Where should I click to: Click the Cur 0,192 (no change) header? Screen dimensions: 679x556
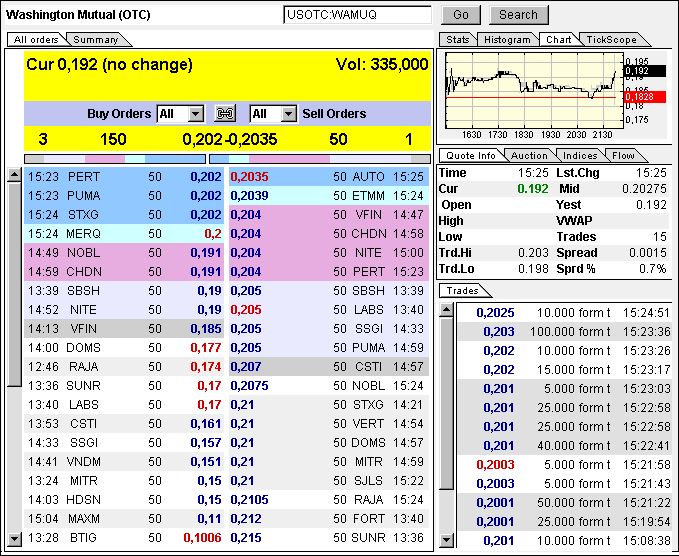[110, 65]
